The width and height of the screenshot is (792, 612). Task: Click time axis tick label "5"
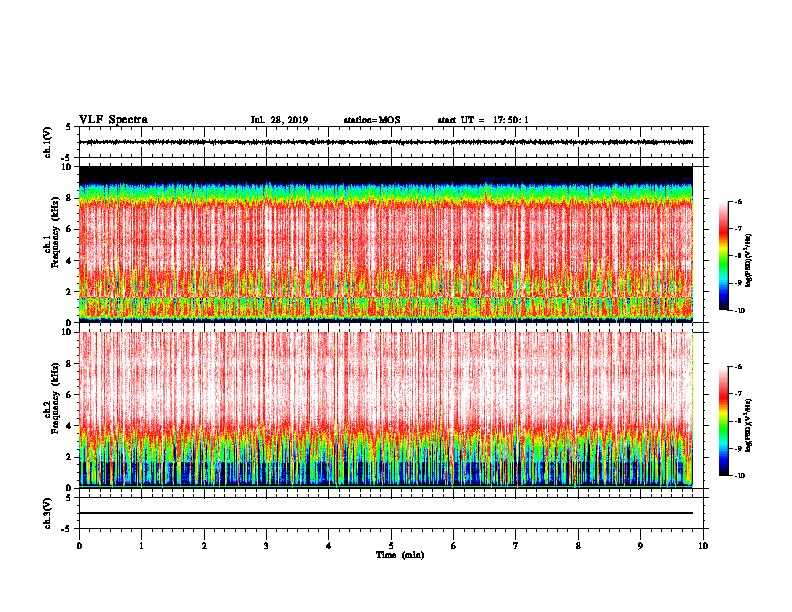391,545
